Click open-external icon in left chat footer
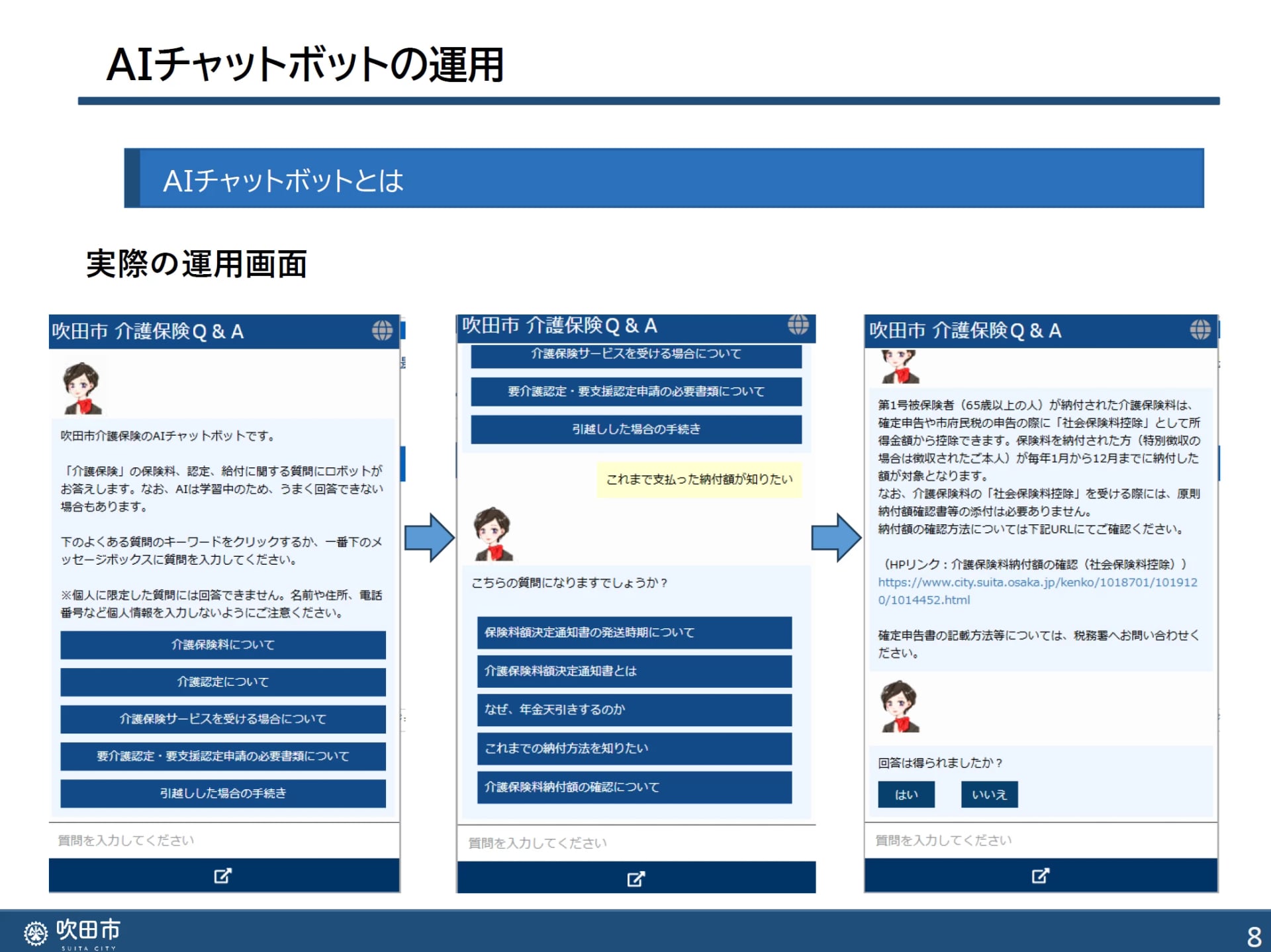 pyautogui.click(x=223, y=876)
